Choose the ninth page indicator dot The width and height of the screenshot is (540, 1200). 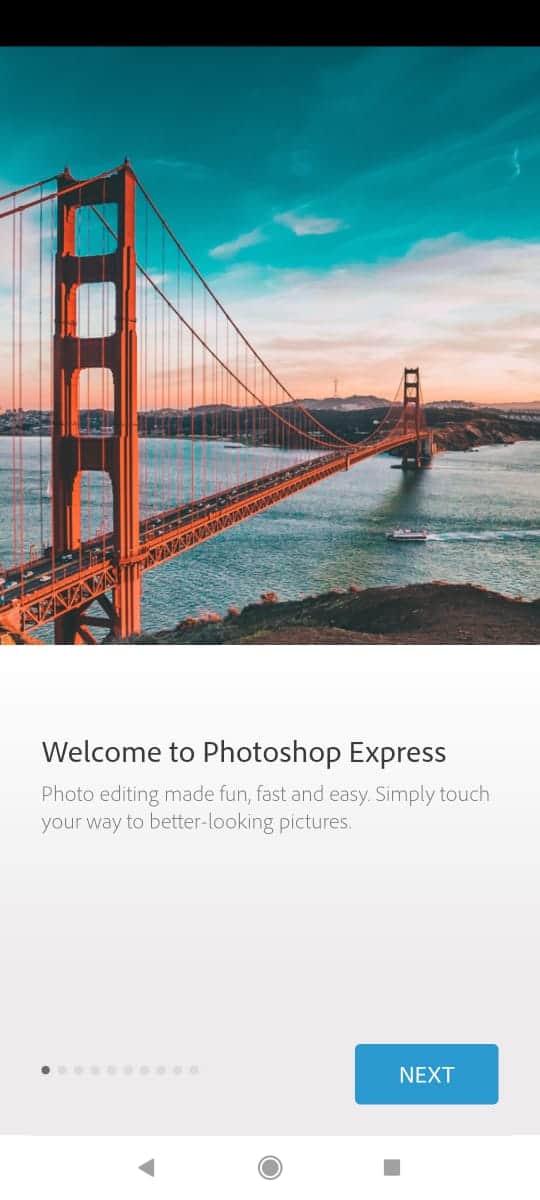pos(177,1070)
